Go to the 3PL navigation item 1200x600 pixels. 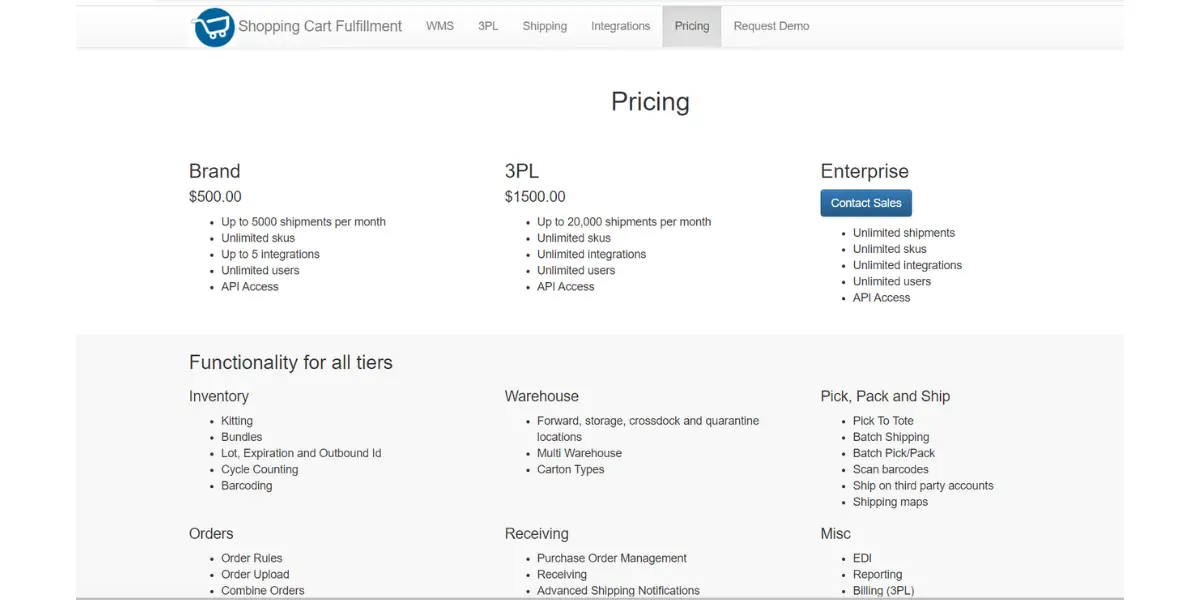click(x=488, y=26)
